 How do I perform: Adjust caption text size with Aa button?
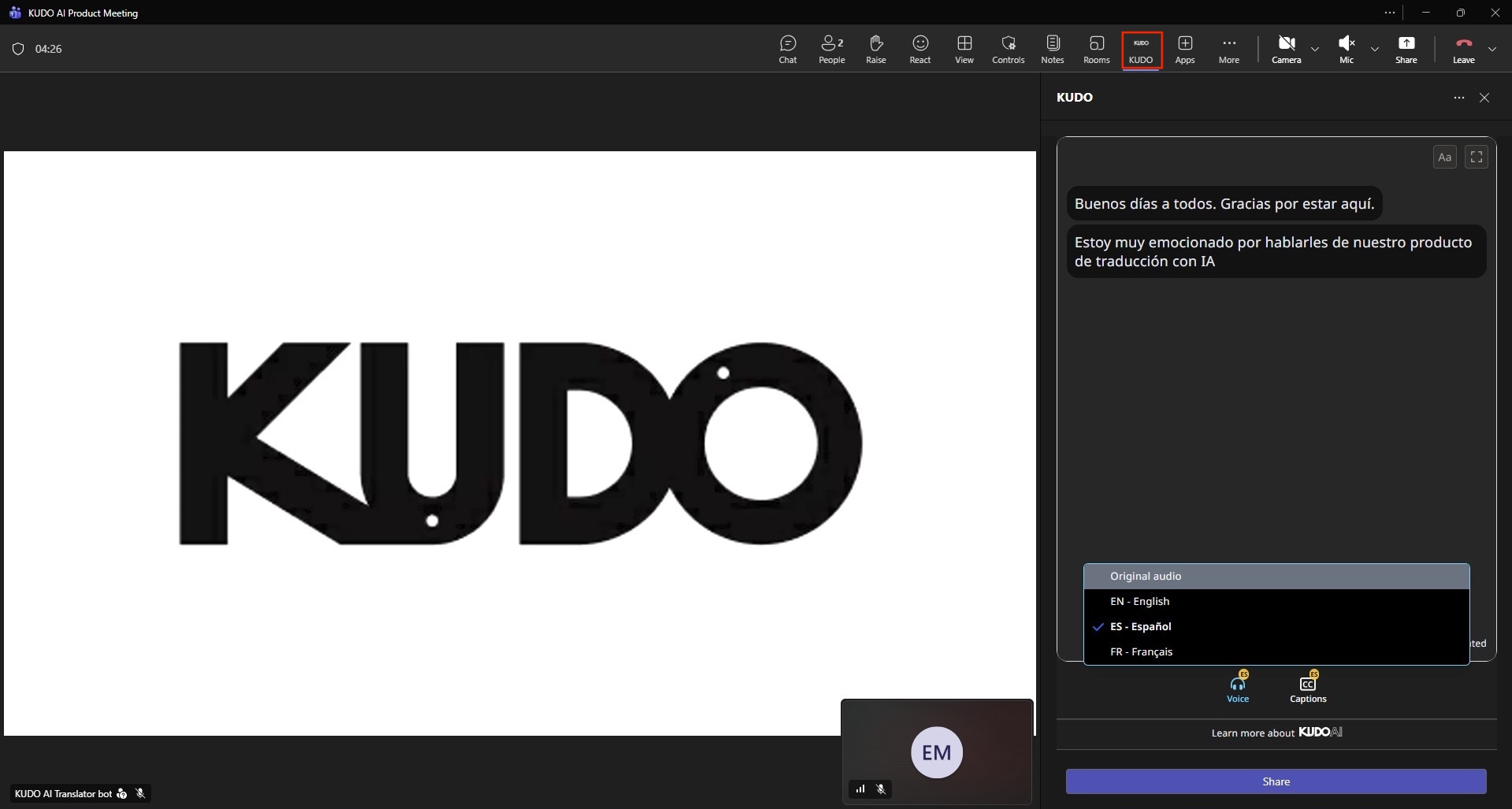1445,157
